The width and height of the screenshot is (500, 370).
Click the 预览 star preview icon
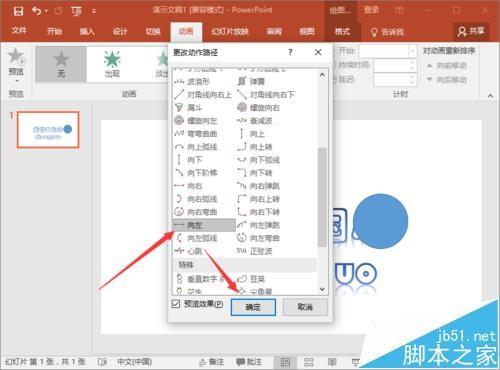pos(16,56)
